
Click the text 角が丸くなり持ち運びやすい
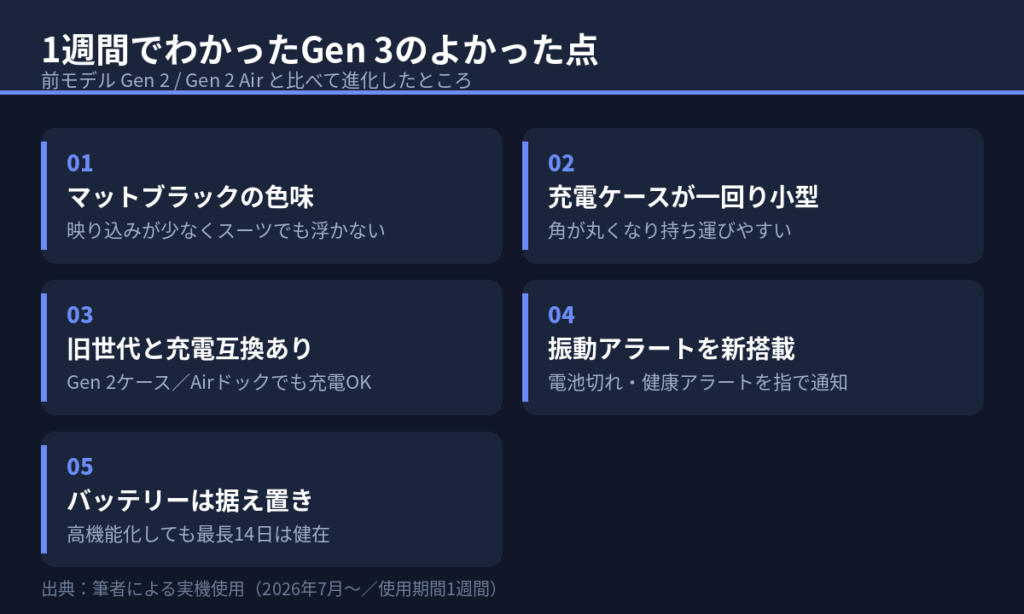coord(669,230)
